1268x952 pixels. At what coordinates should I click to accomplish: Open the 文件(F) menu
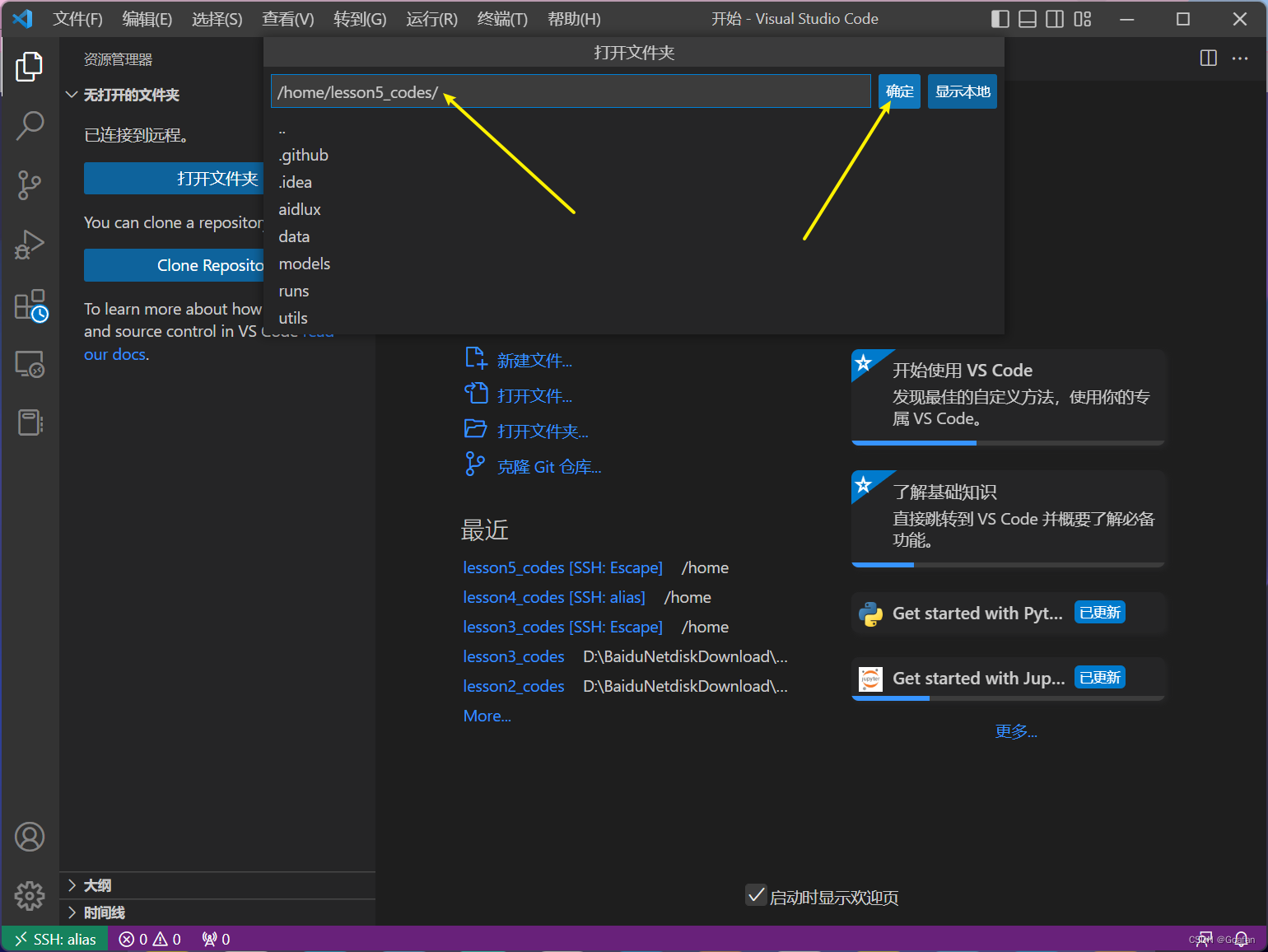pos(78,19)
